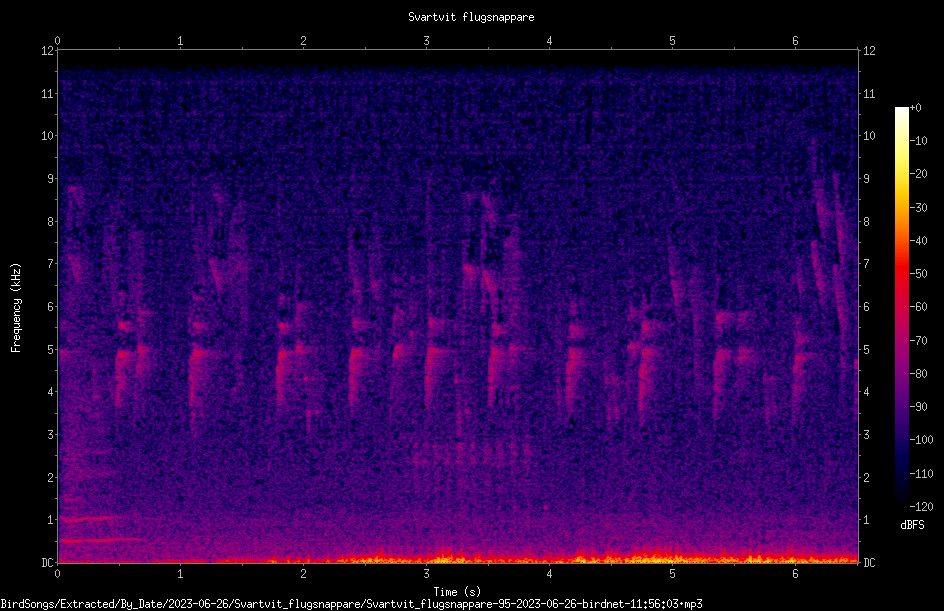944x611 pixels.
Task: Click the "-20" color scale label
Action: (918, 174)
